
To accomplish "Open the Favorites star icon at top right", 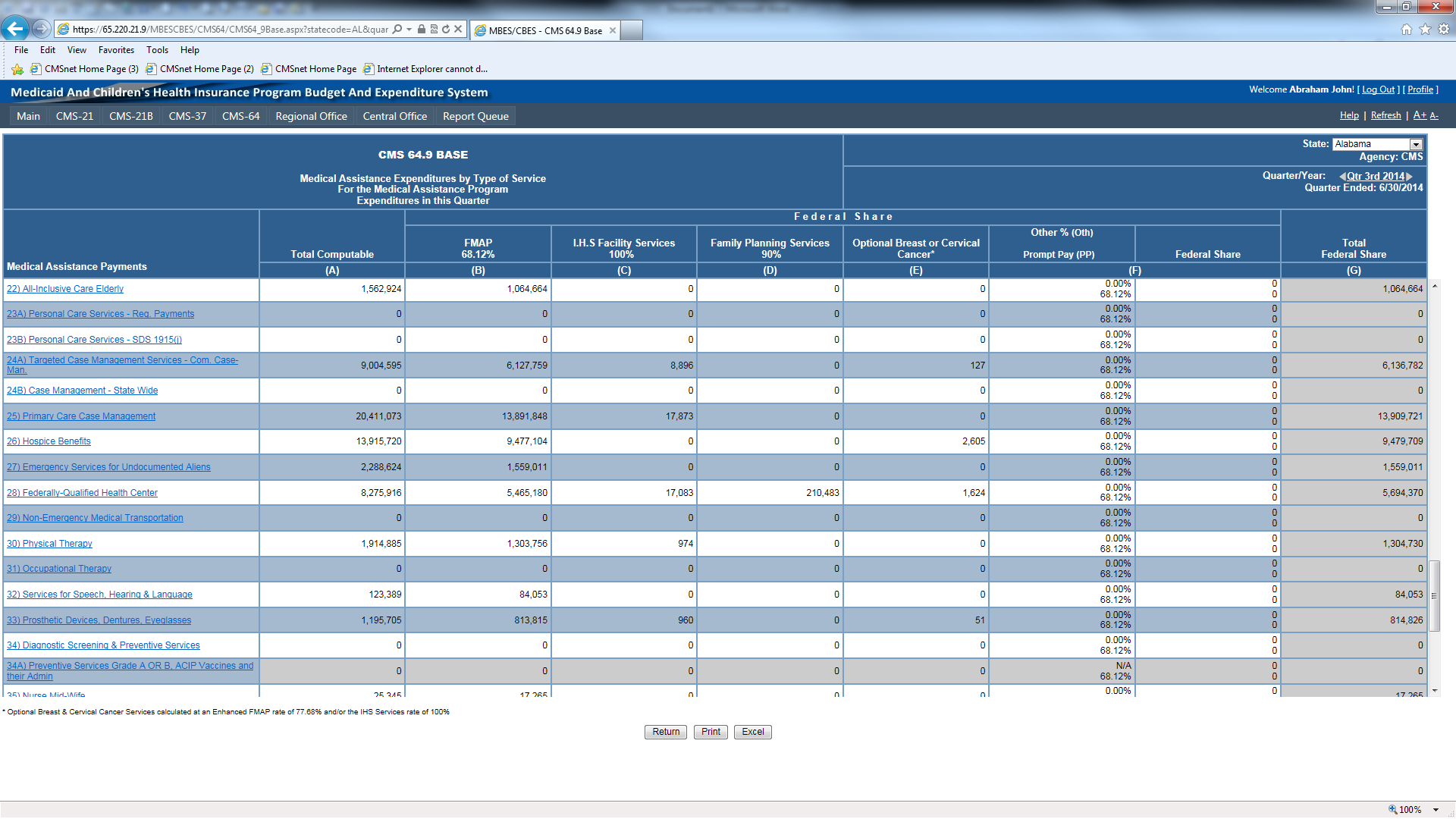I will (1425, 30).
